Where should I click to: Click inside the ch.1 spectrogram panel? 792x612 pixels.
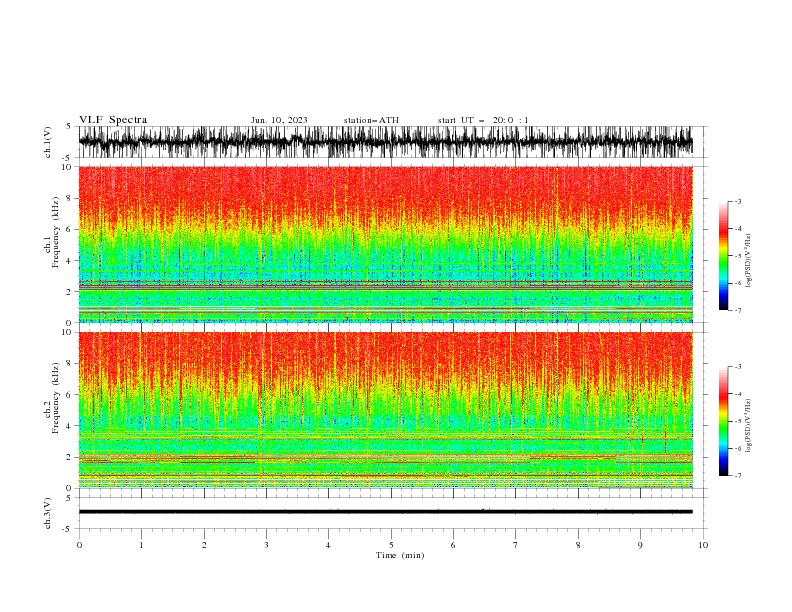tap(385, 244)
